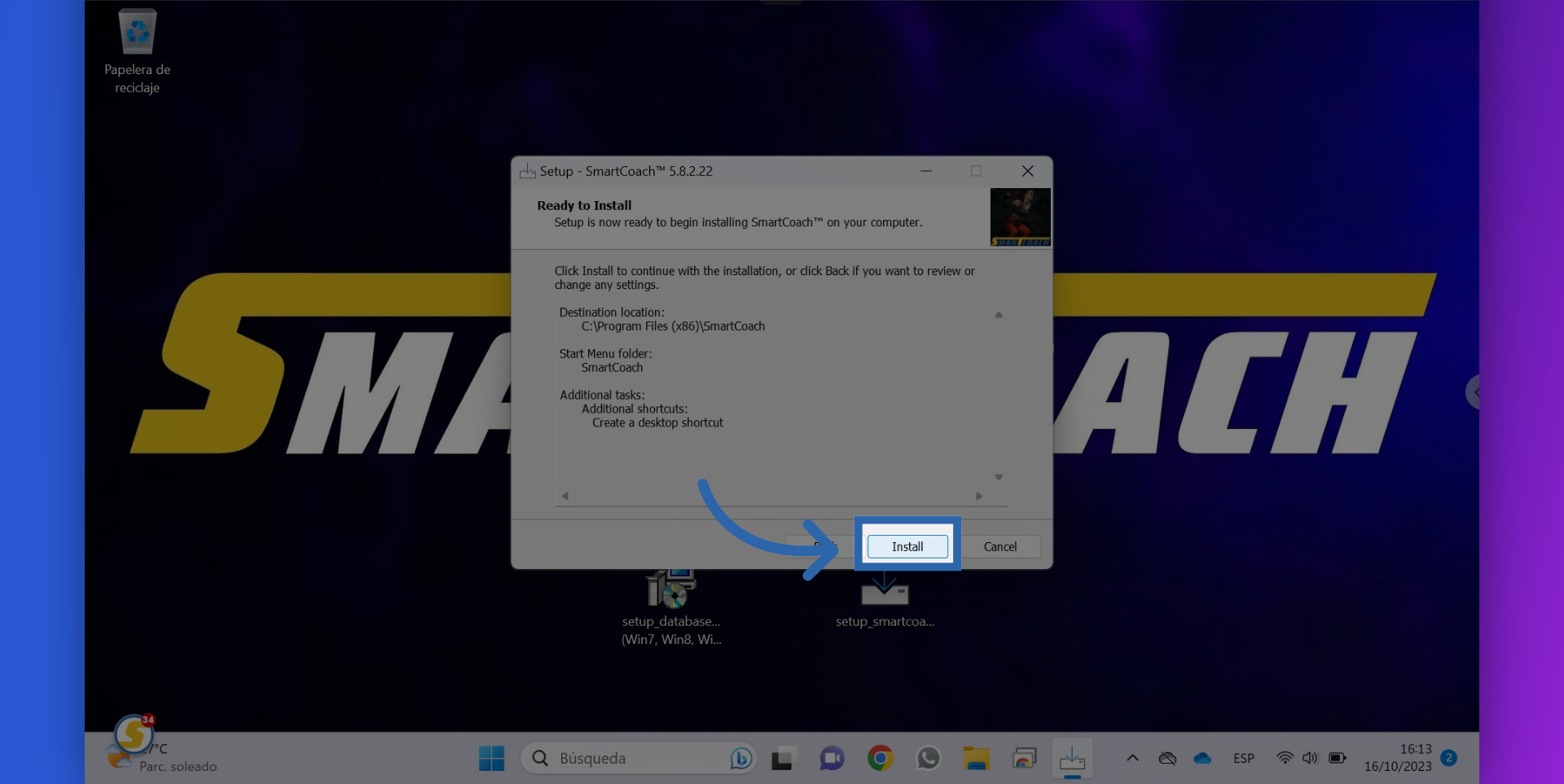Image resolution: width=1564 pixels, height=784 pixels.
Task: Open the volume speaker tray icon
Action: tap(1310, 758)
